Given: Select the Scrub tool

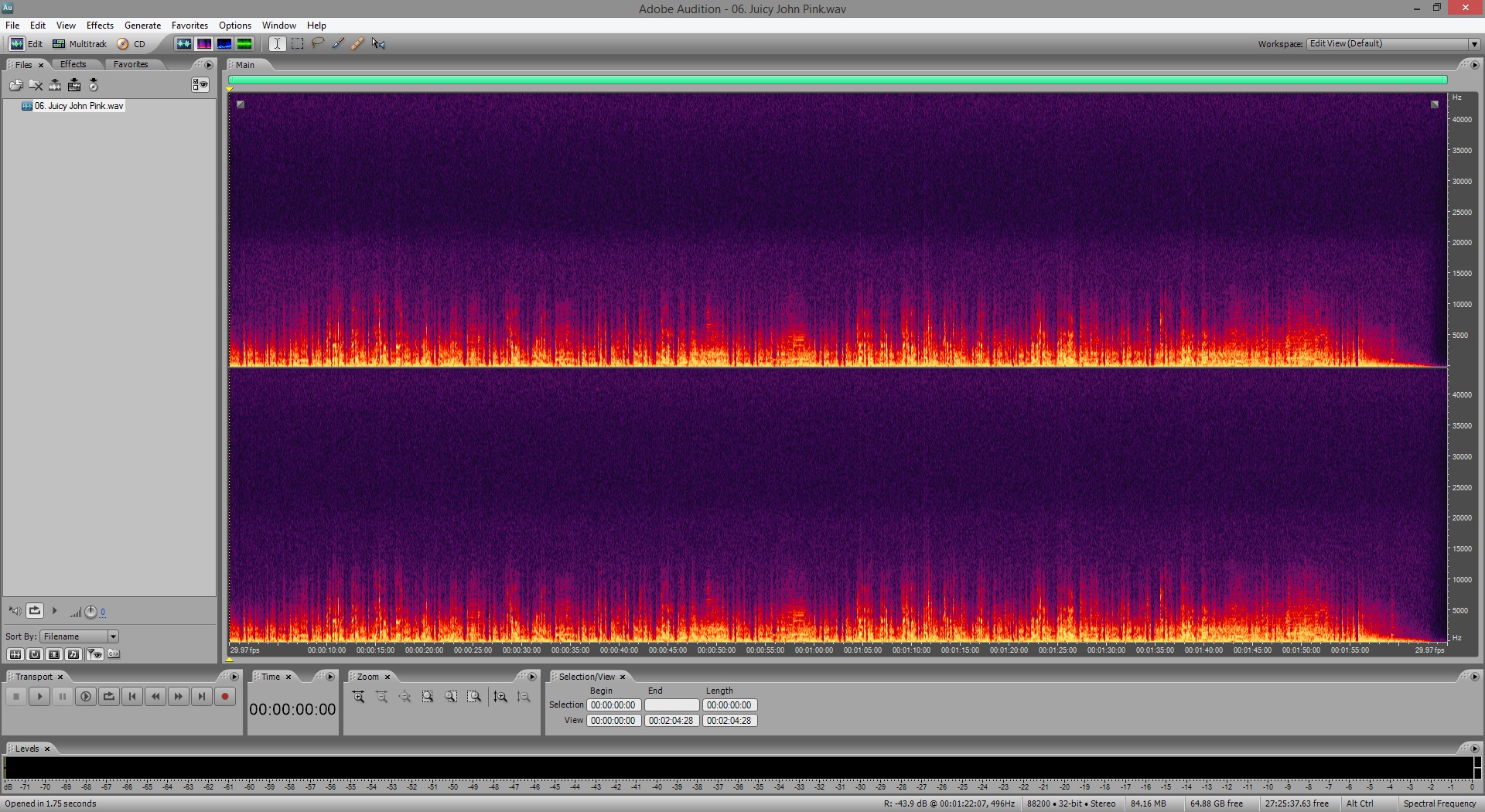Looking at the screenshot, I should tap(378, 44).
